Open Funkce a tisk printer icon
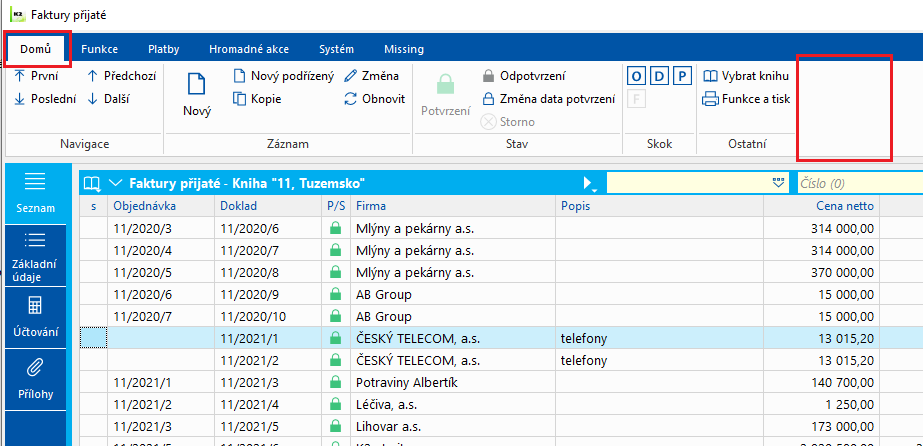 [710, 99]
